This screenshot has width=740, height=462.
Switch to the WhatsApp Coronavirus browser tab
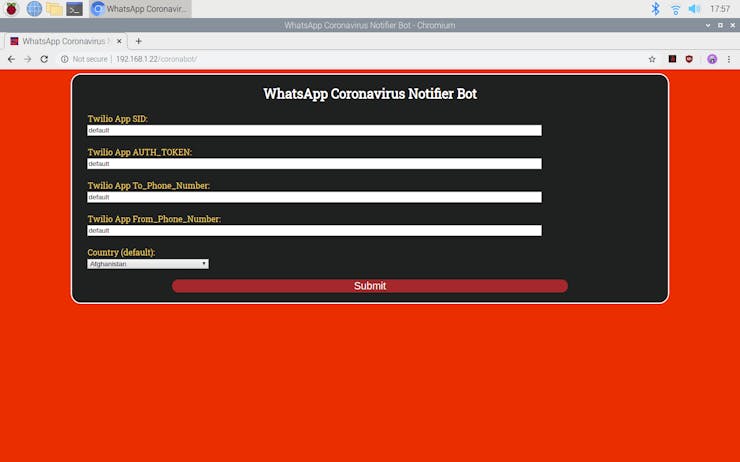64,42
